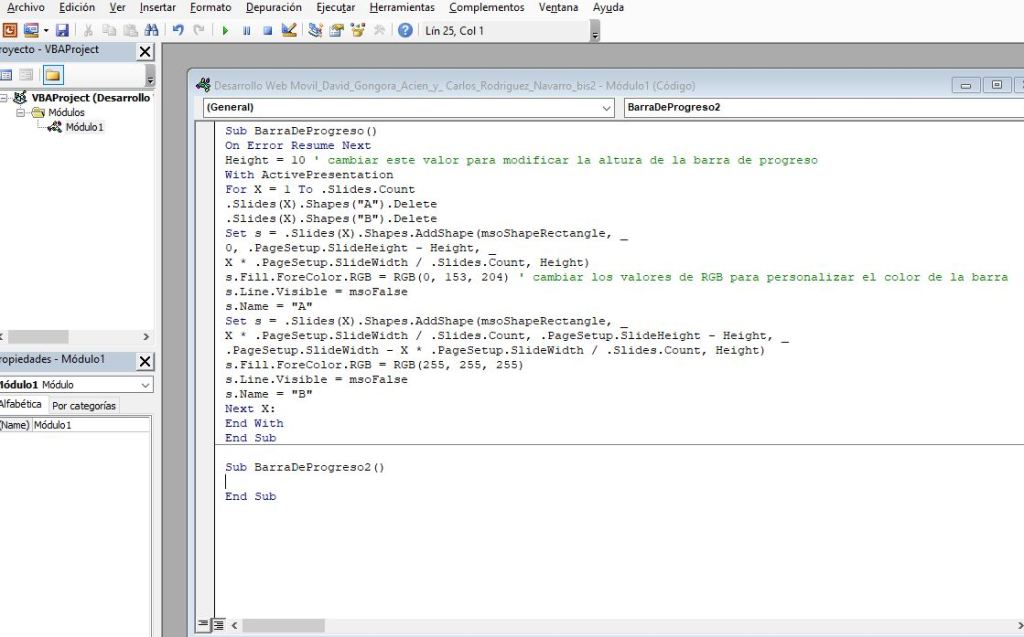This screenshot has width=1024, height=637.
Task: Open the Depuración menu
Action: [x=273, y=7]
